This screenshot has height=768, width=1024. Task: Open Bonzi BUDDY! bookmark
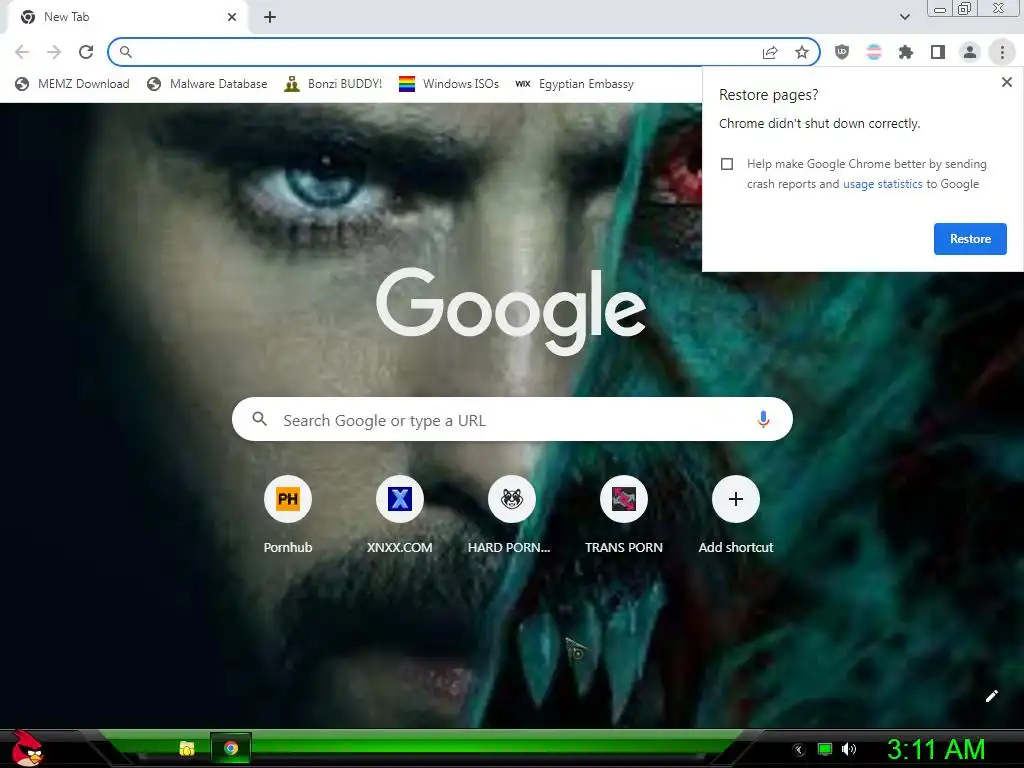[x=333, y=84]
